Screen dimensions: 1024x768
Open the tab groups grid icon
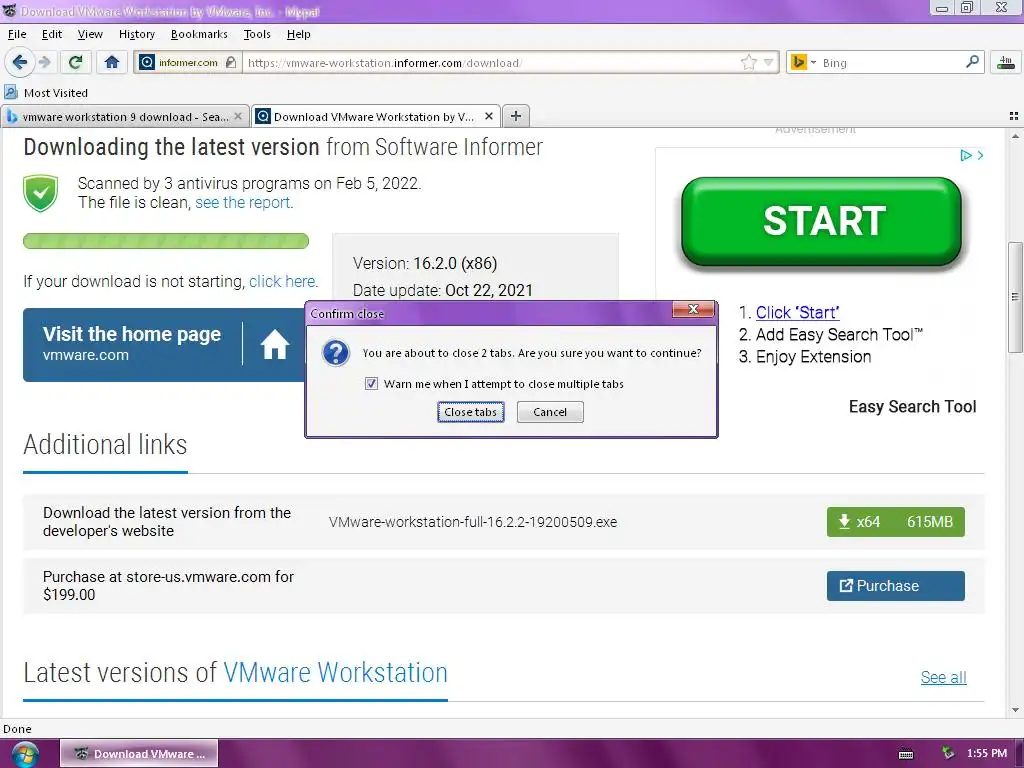click(1014, 116)
